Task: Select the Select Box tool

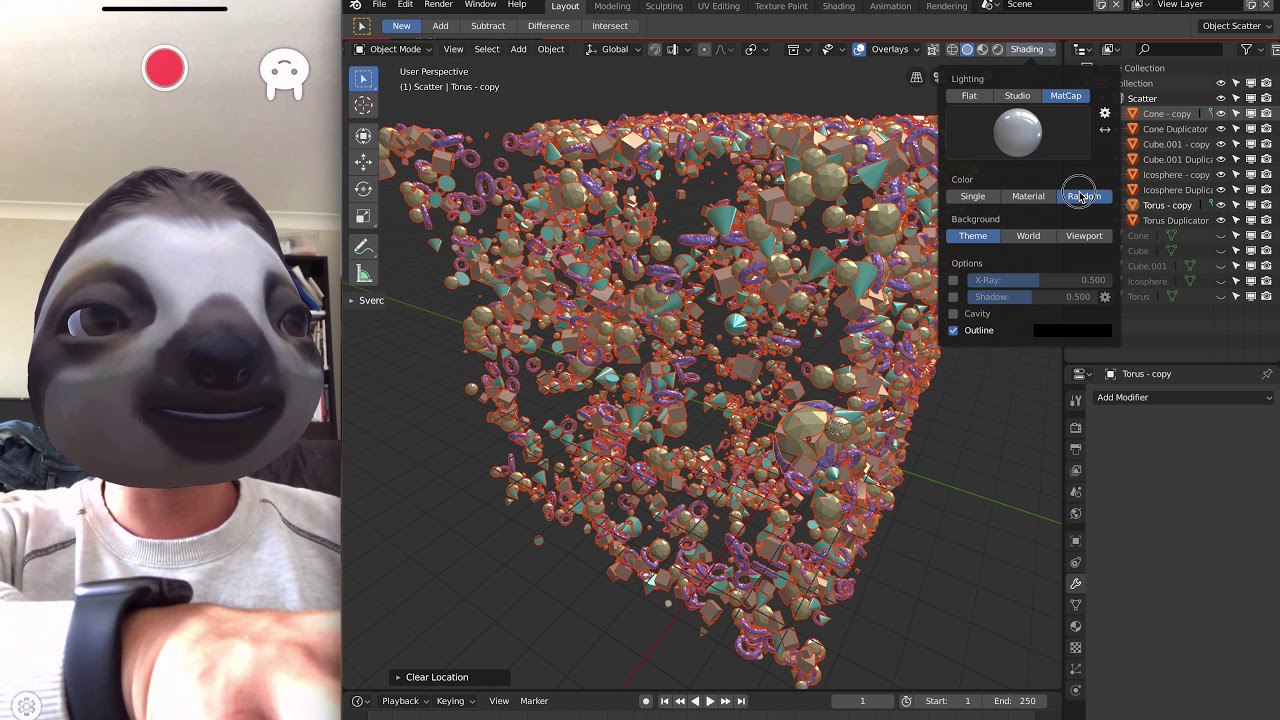Action: pyautogui.click(x=363, y=79)
